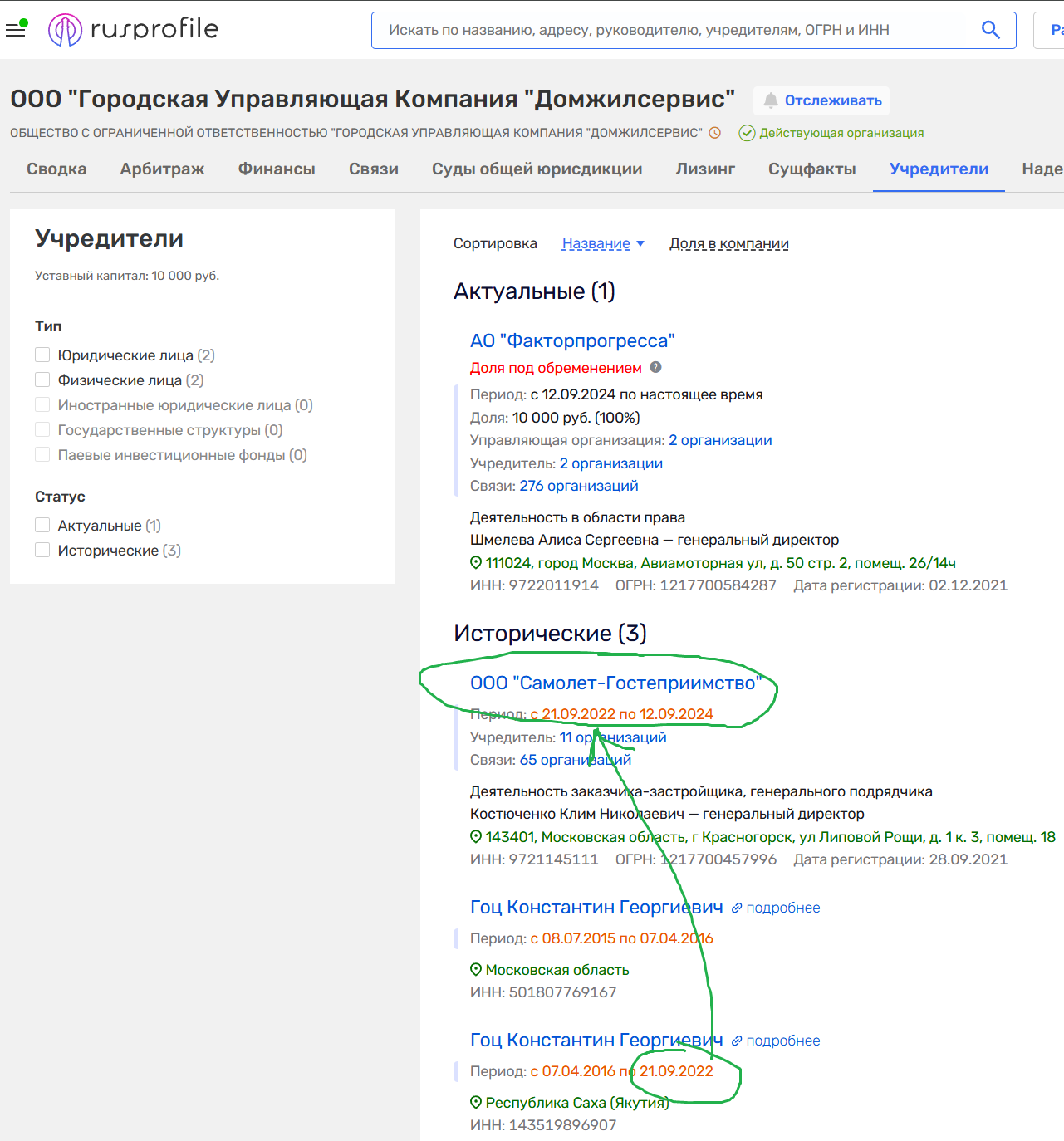Image resolution: width=1064 pixels, height=1141 pixels.
Task: Open the Сущфакты tab
Action: point(812,169)
